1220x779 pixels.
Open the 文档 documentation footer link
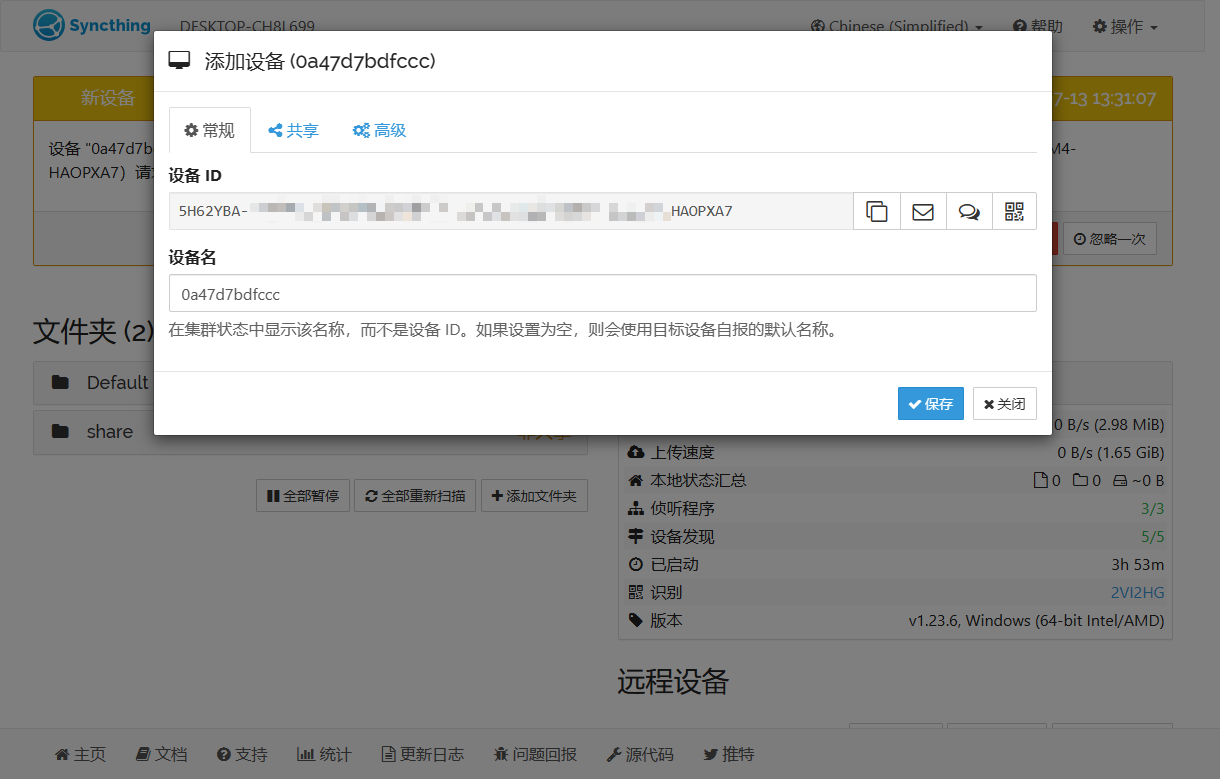pos(161,754)
